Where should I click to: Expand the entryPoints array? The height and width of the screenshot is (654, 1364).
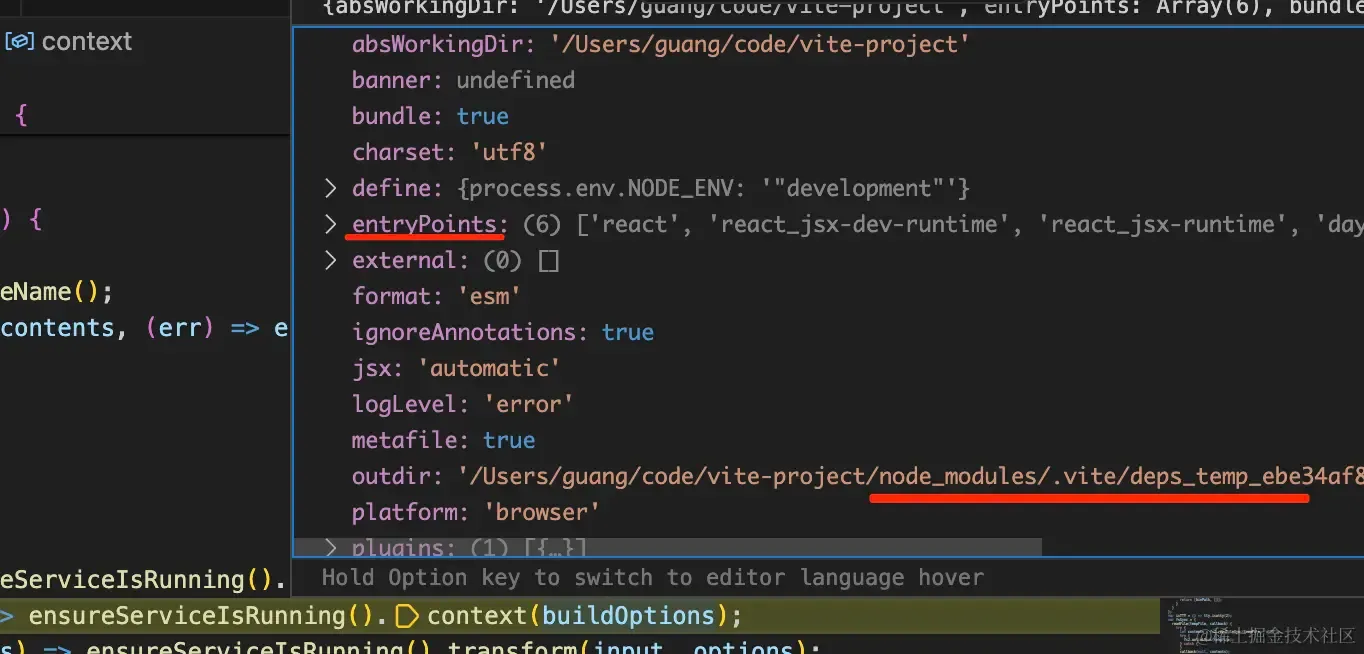tap(331, 224)
